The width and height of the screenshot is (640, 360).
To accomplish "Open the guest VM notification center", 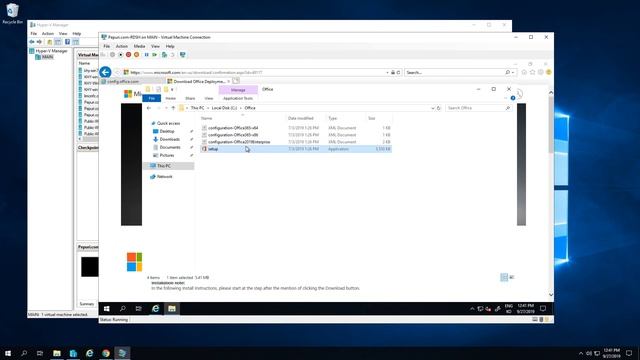I will click(x=543, y=309).
